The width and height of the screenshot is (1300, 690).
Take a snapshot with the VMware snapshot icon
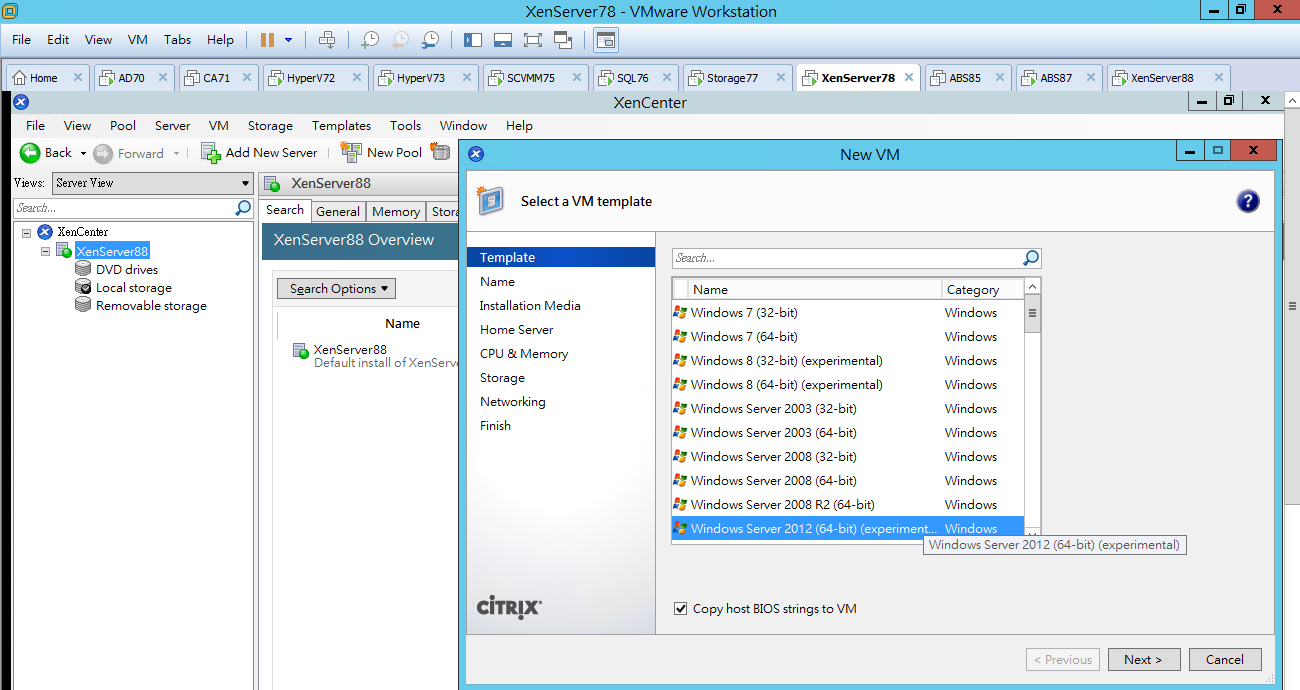pos(370,40)
